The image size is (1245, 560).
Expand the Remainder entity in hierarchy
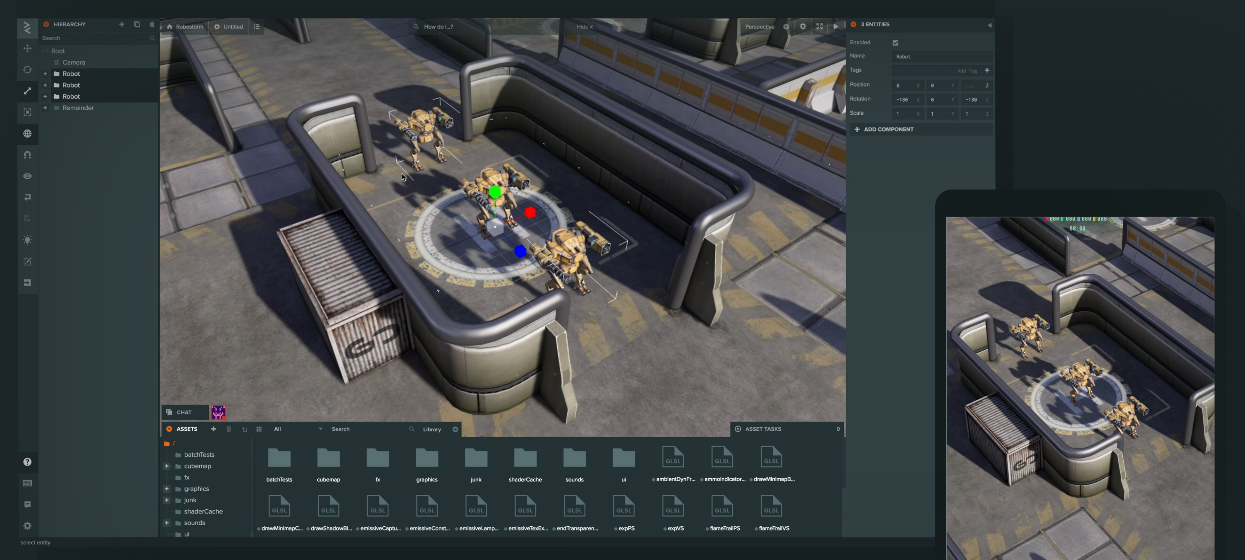coord(45,107)
